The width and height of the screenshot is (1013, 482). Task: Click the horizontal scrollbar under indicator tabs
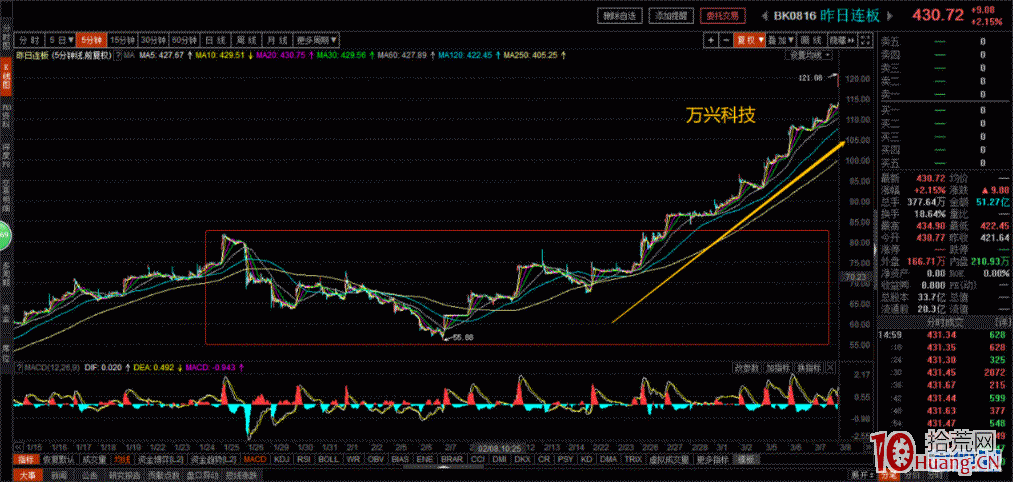[444, 466]
